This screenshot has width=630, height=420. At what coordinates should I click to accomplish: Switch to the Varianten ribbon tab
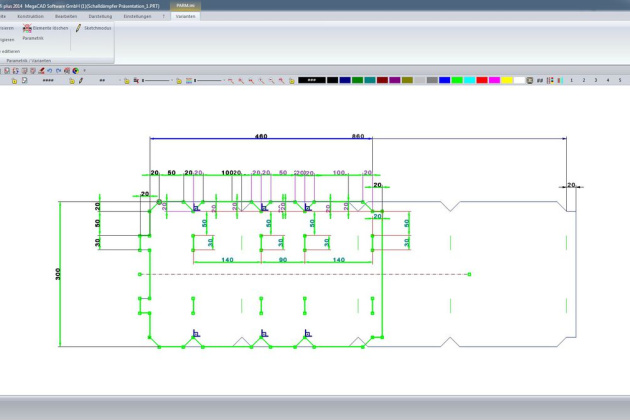tap(186, 17)
